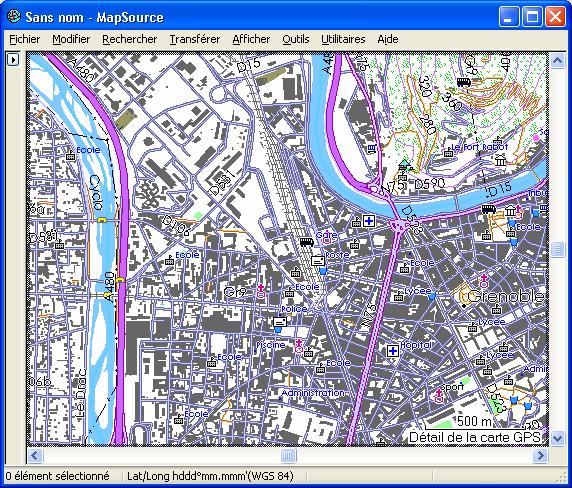Click the horizontal scrollbar right arrow

(x=540, y=456)
